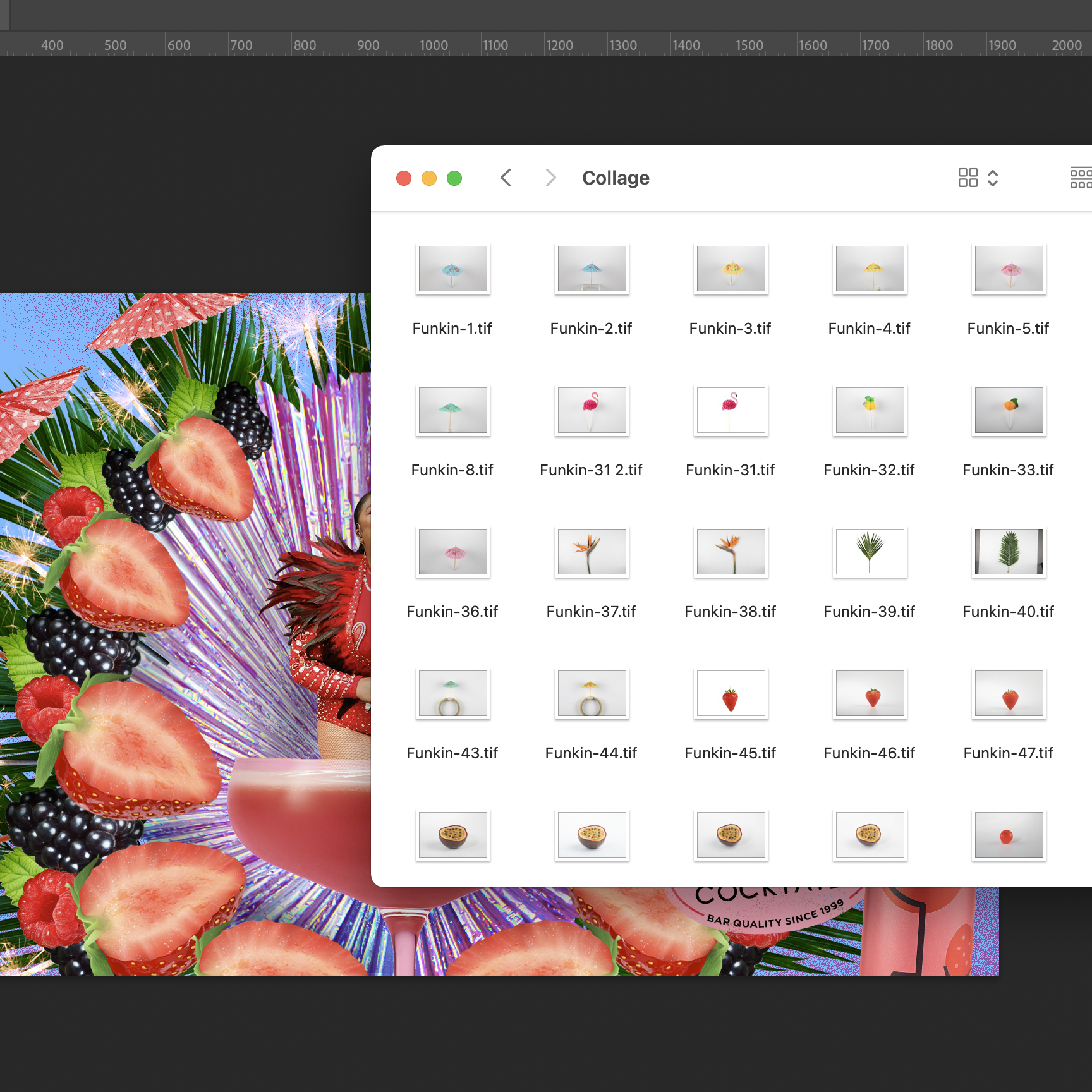Go back in the Collage Finder window
This screenshot has width=1092, height=1092.
coord(506,178)
